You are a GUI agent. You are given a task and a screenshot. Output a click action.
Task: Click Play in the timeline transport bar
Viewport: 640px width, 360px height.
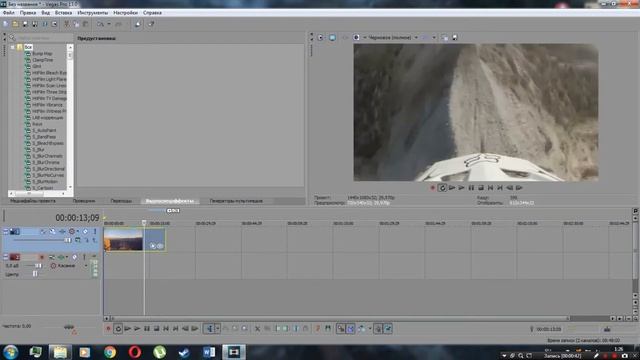click(137, 329)
